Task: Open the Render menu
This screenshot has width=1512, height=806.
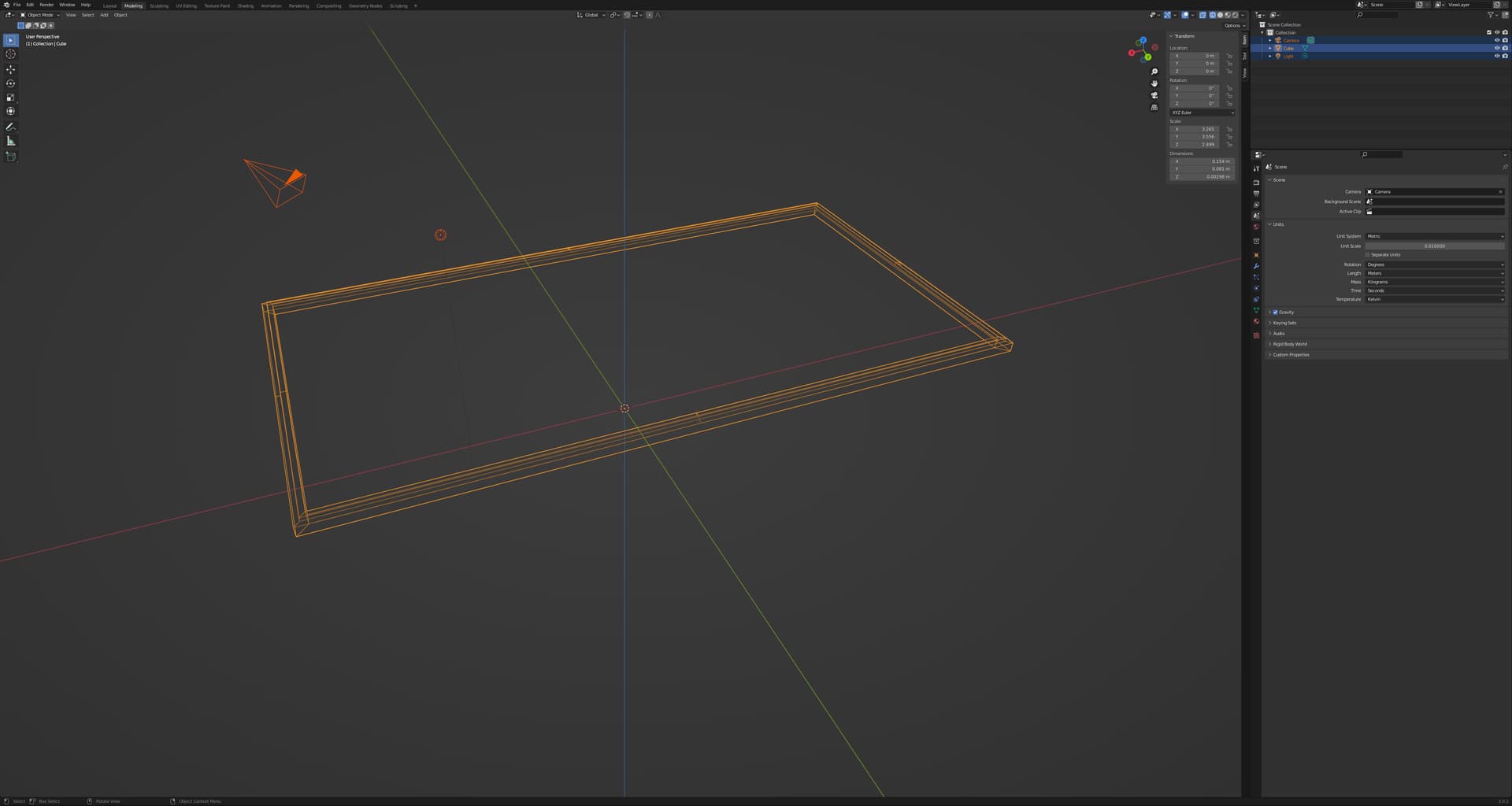Action: tap(46, 5)
